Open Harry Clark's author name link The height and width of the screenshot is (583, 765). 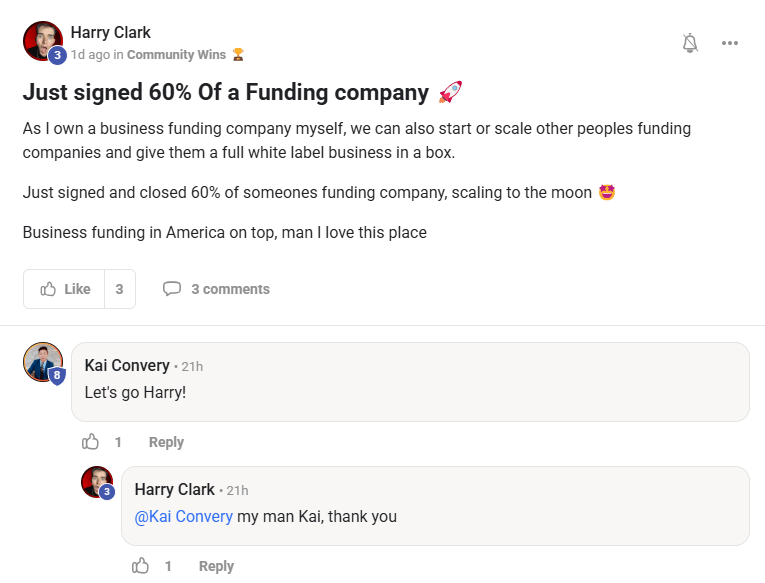(x=110, y=32)
